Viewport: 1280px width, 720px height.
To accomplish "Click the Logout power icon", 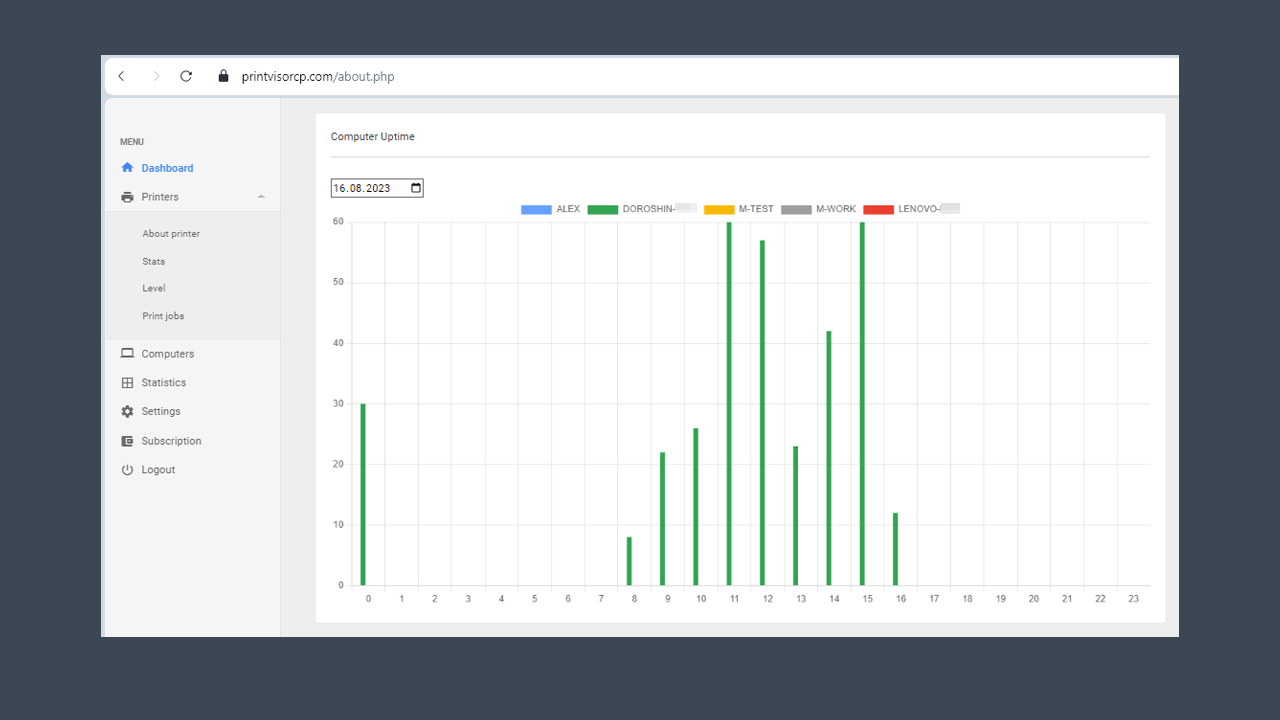I will [x=127, y=470].
